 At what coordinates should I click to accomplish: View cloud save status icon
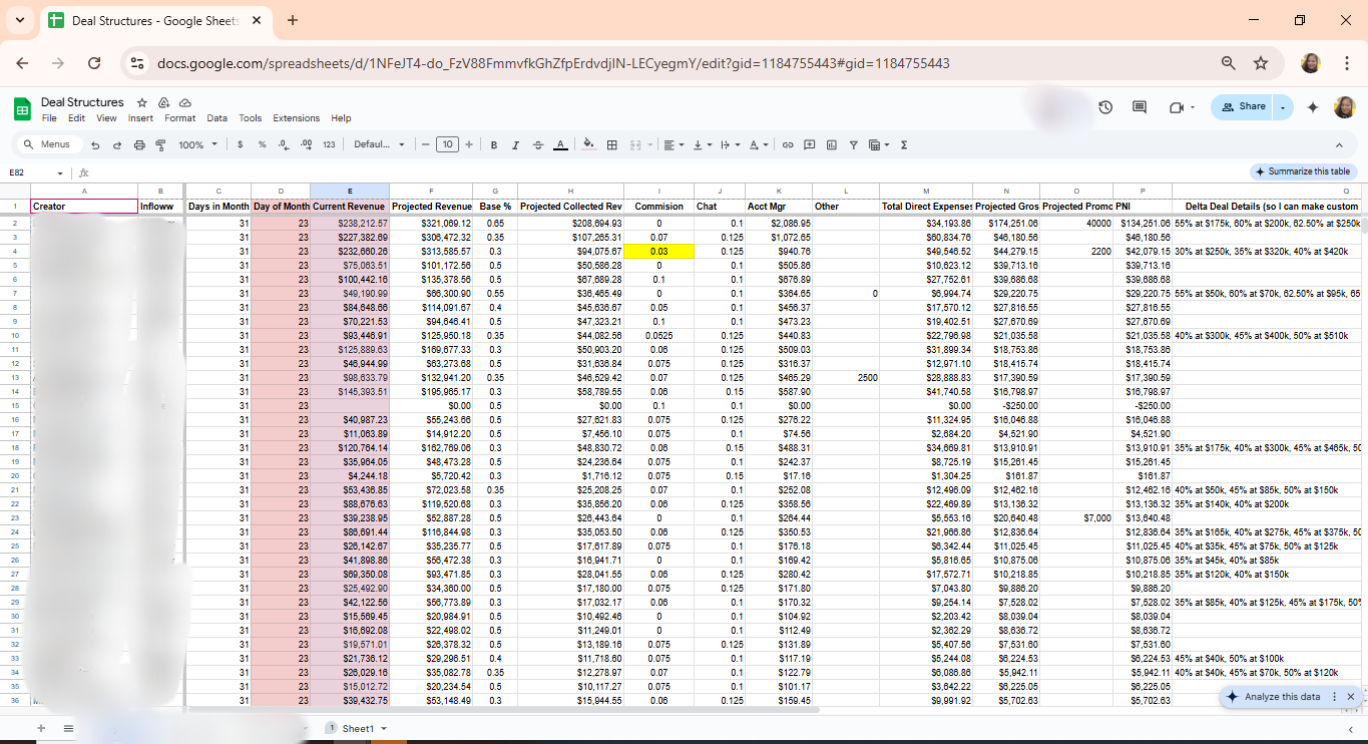pyautogui.click(x=185, y=103)
